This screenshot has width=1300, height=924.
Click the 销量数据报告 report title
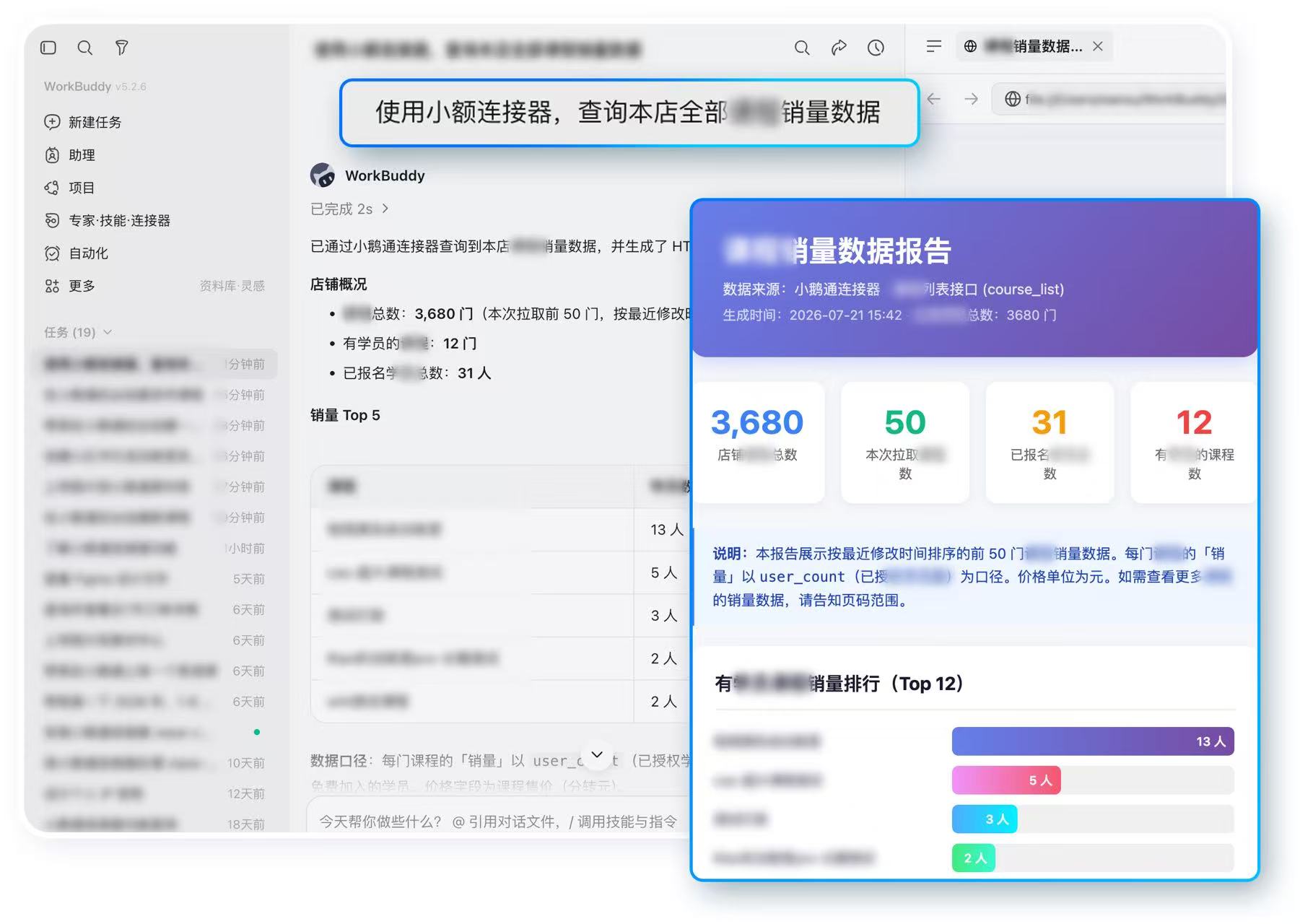click(x=838, y=250)
